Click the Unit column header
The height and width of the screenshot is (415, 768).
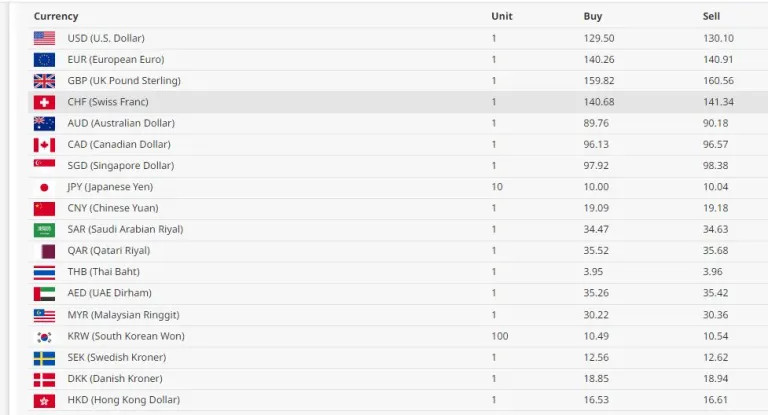coord(502,16)
